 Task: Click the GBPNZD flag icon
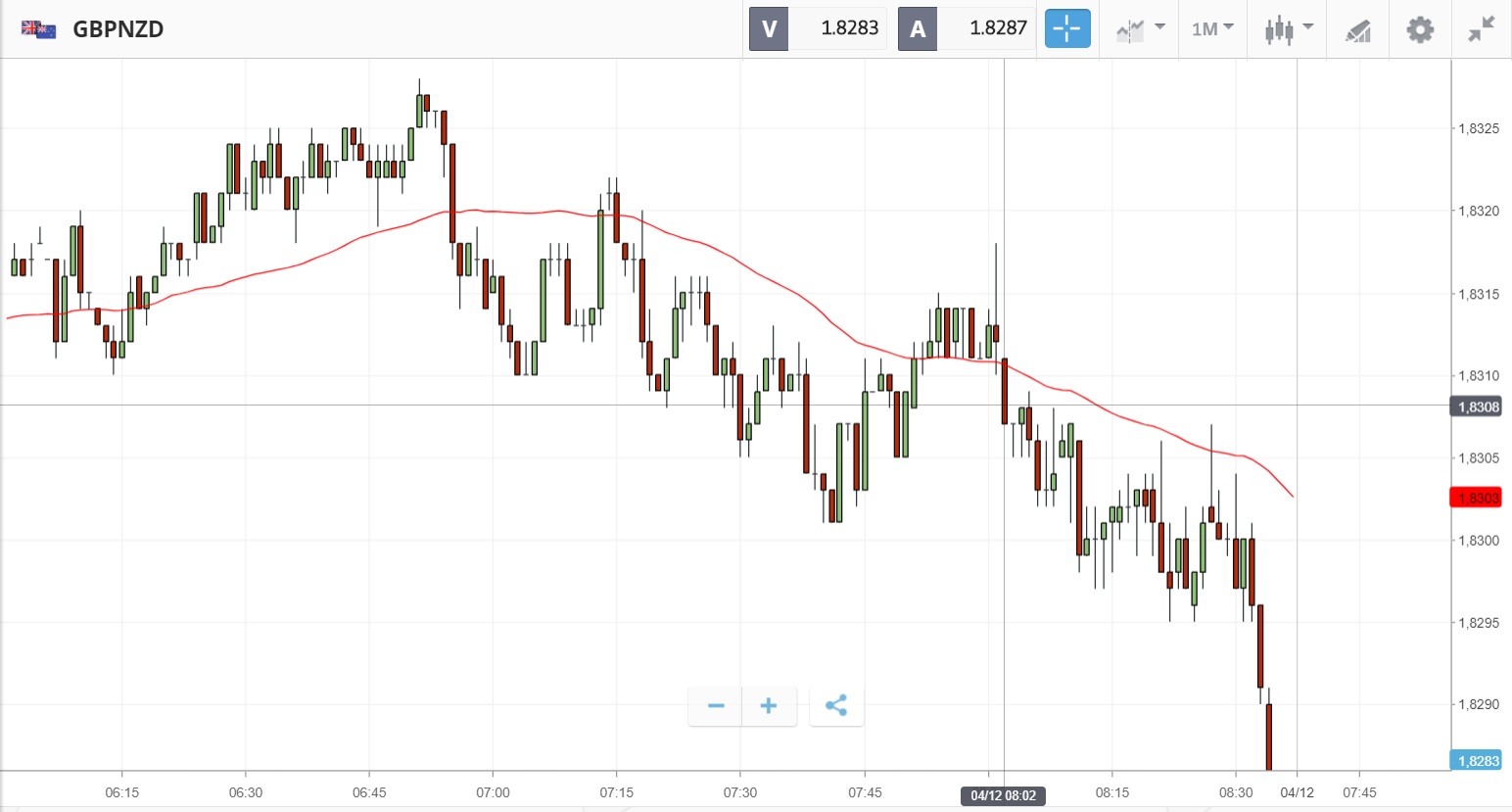click(39, 29)
